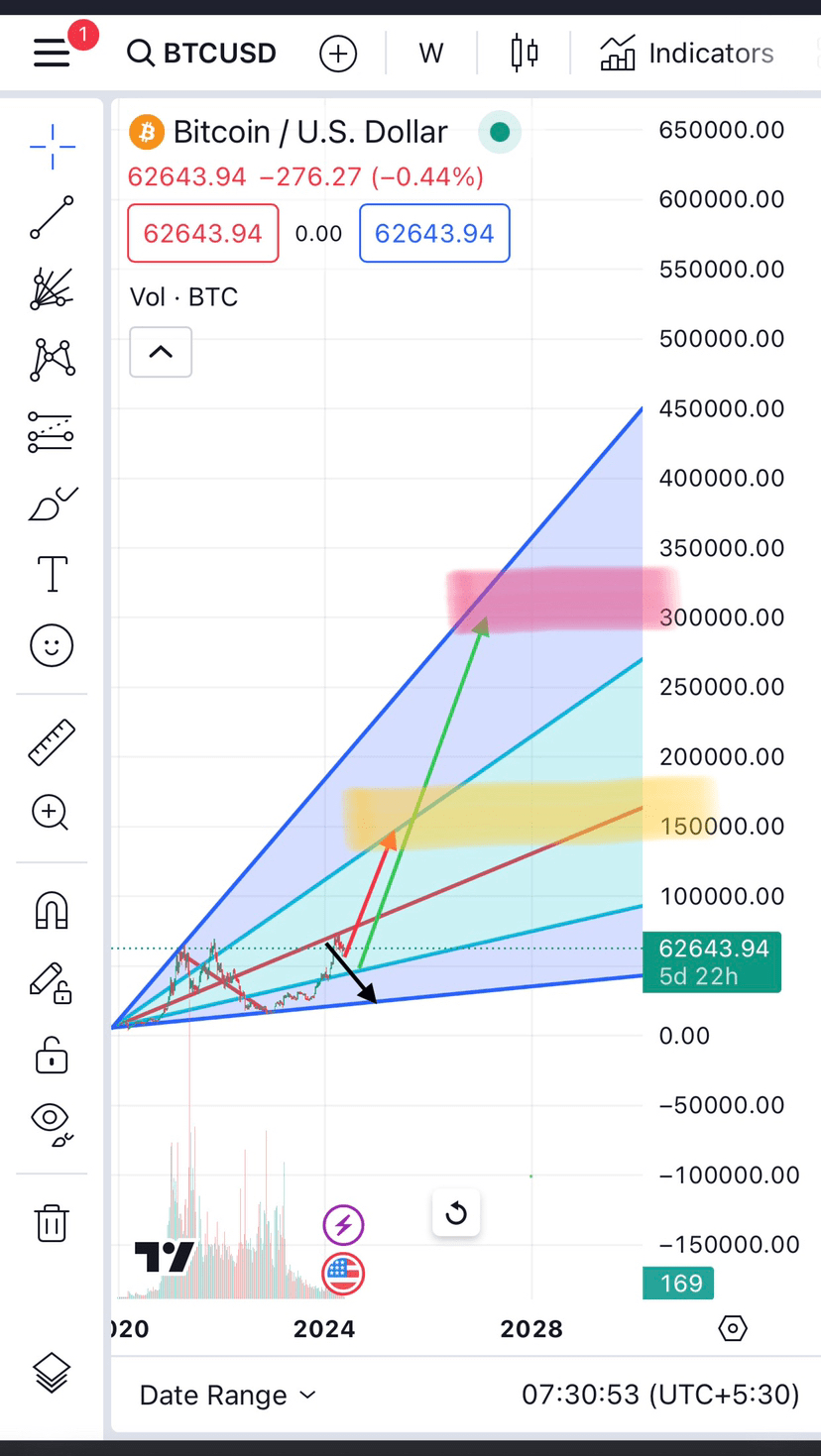The width and height of the screenshot is (821, 1456).
Task: Activate the zoom in tool
Action: tap(51, 813)
